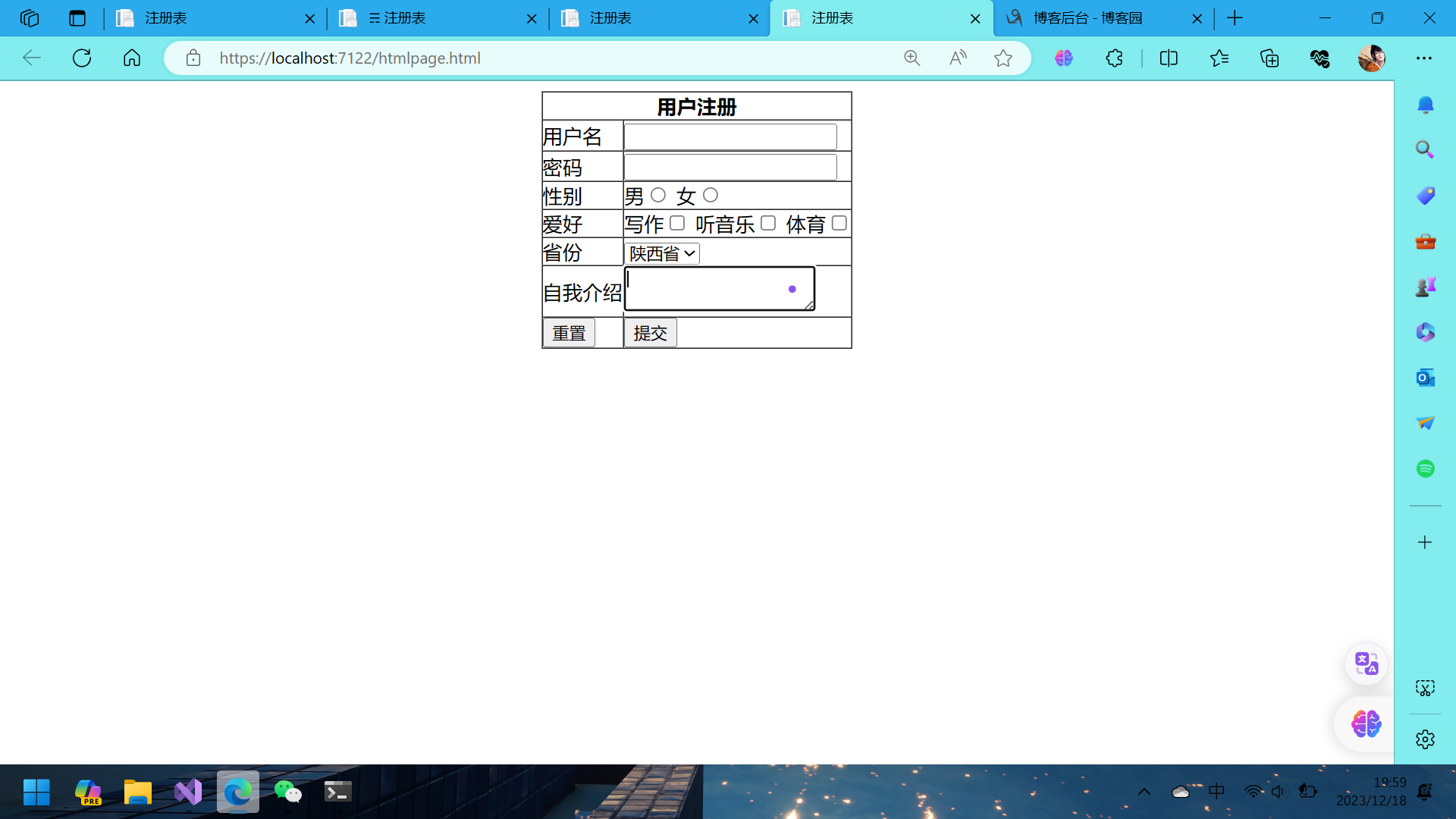Open a new browser tab
This screenshot has width=1456, height=819.
click(1235, 18)
